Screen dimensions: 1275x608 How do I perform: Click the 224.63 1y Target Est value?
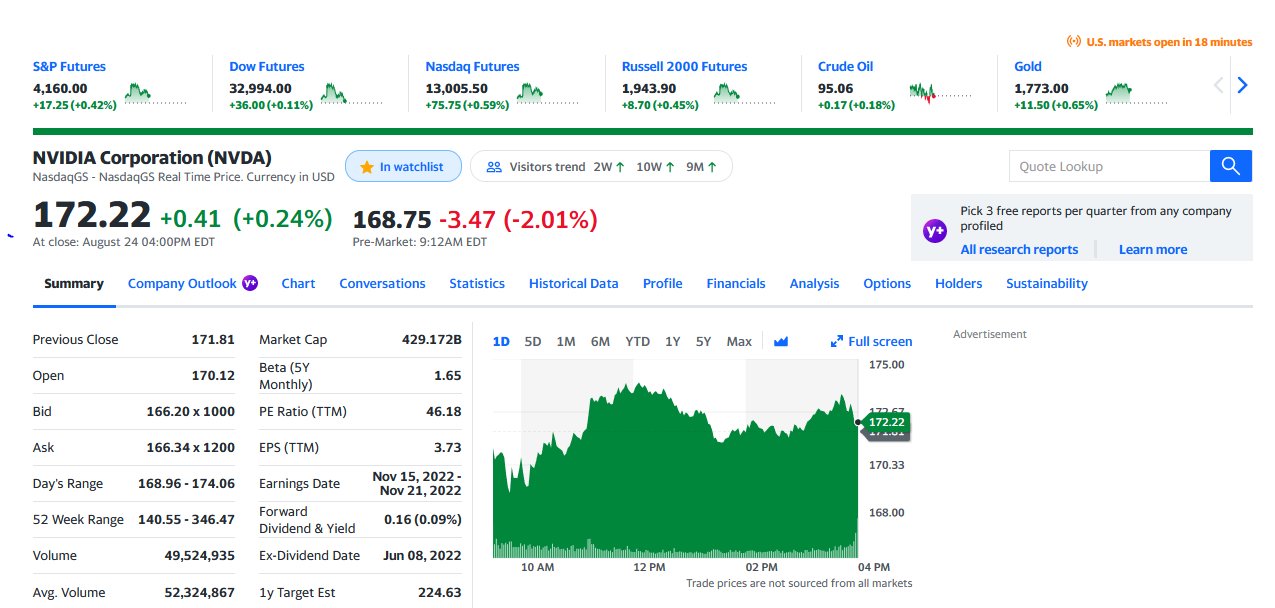(x=440, y=593)
